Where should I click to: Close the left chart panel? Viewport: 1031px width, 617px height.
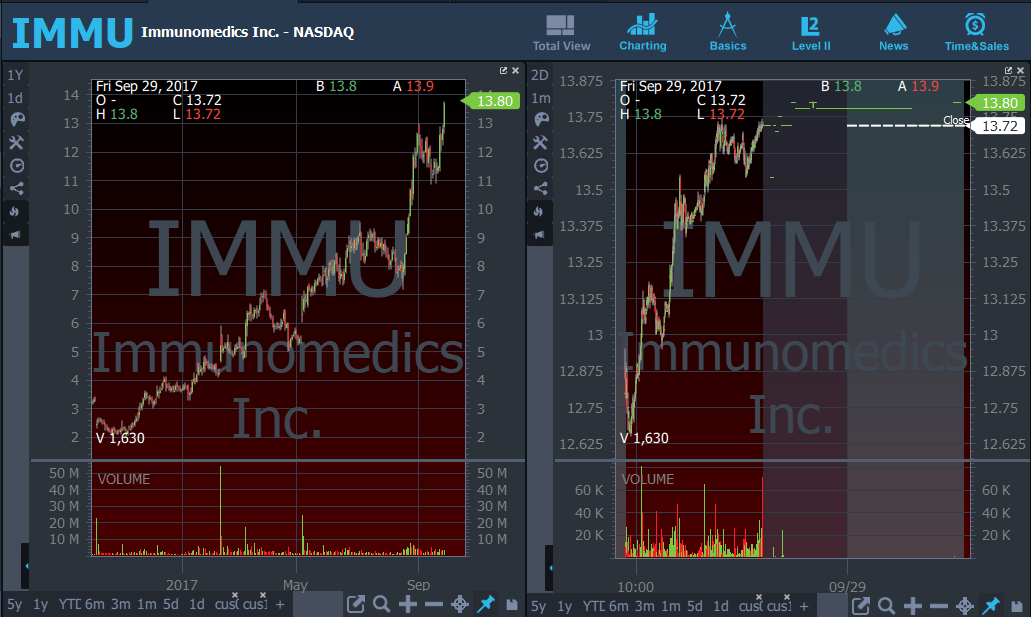516,70
